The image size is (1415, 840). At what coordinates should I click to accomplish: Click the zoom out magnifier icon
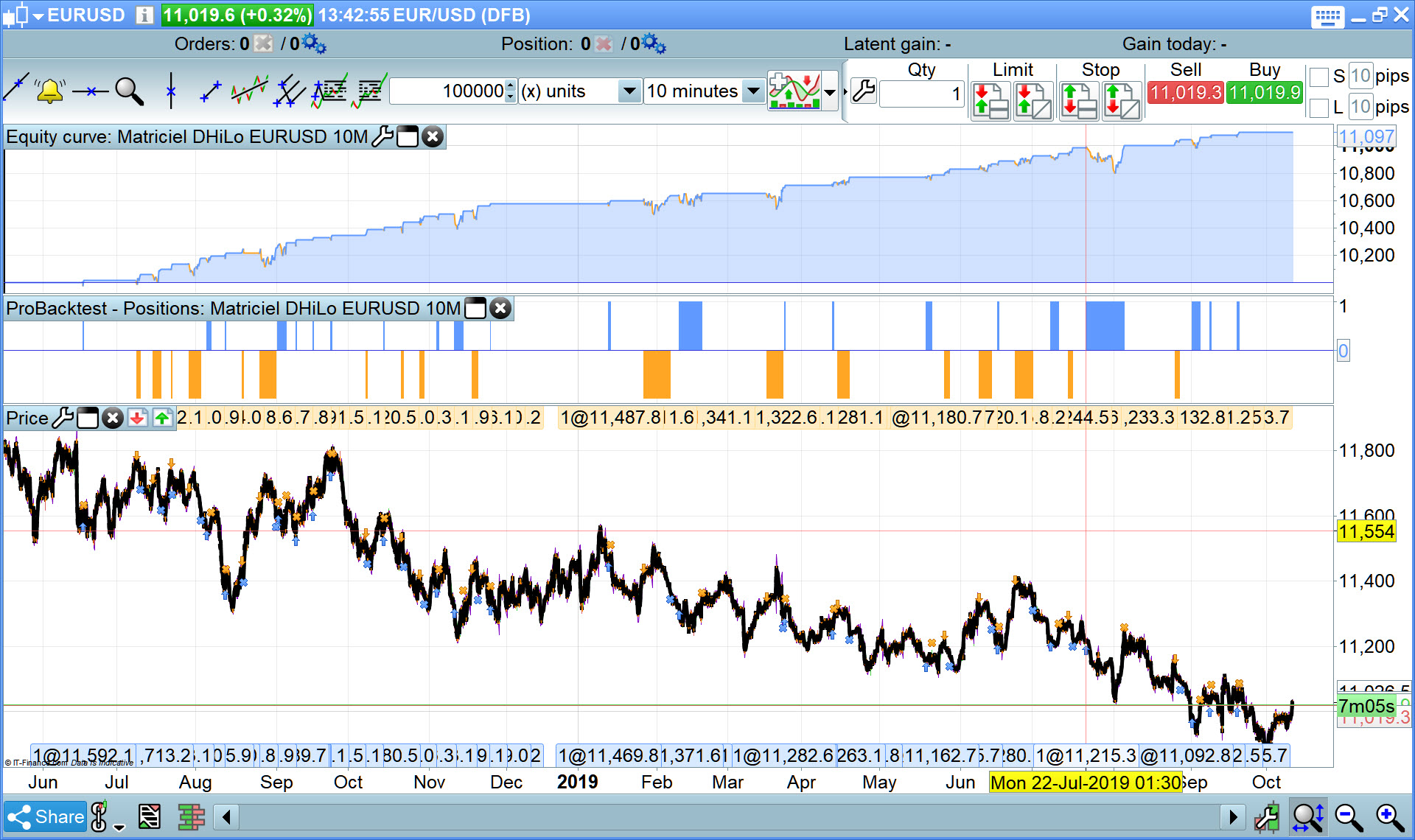(x=1349, y=817)
